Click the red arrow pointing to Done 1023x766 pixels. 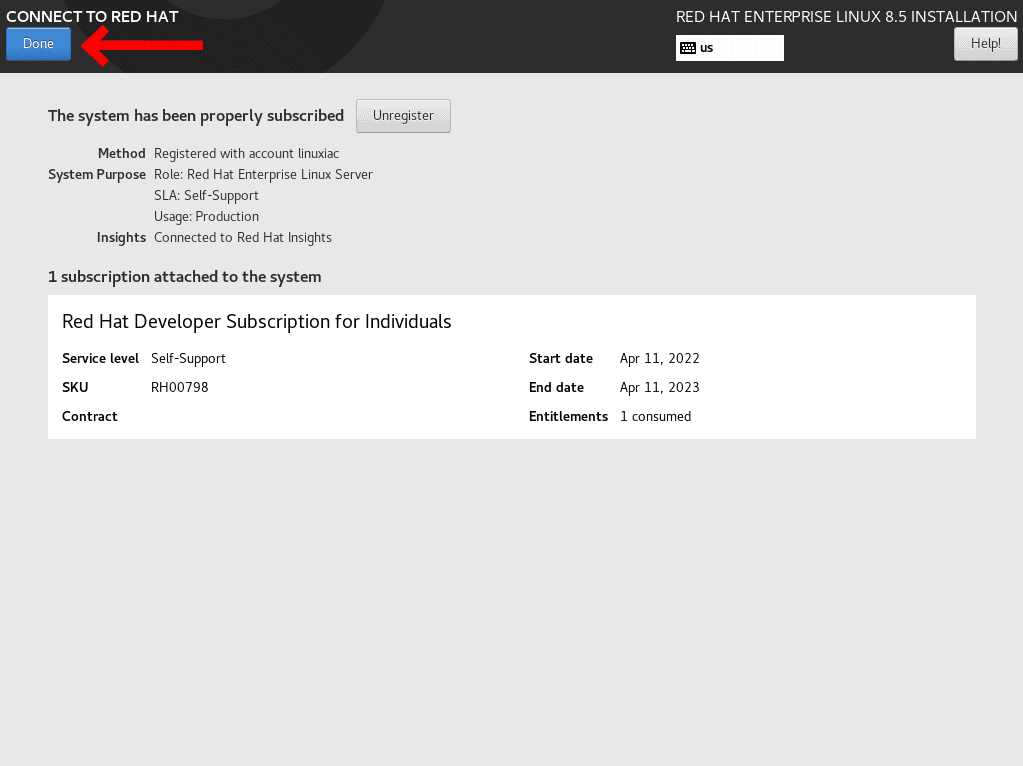coord(142,45)
